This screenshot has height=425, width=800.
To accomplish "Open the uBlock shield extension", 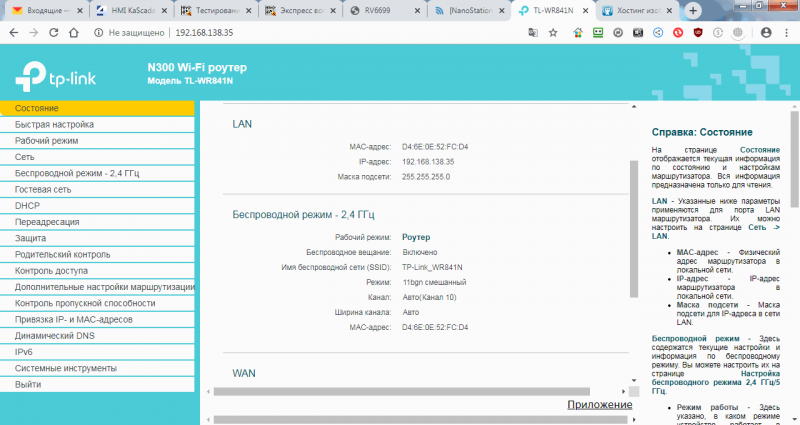I will pyautogui.click(x=698, y=33).
